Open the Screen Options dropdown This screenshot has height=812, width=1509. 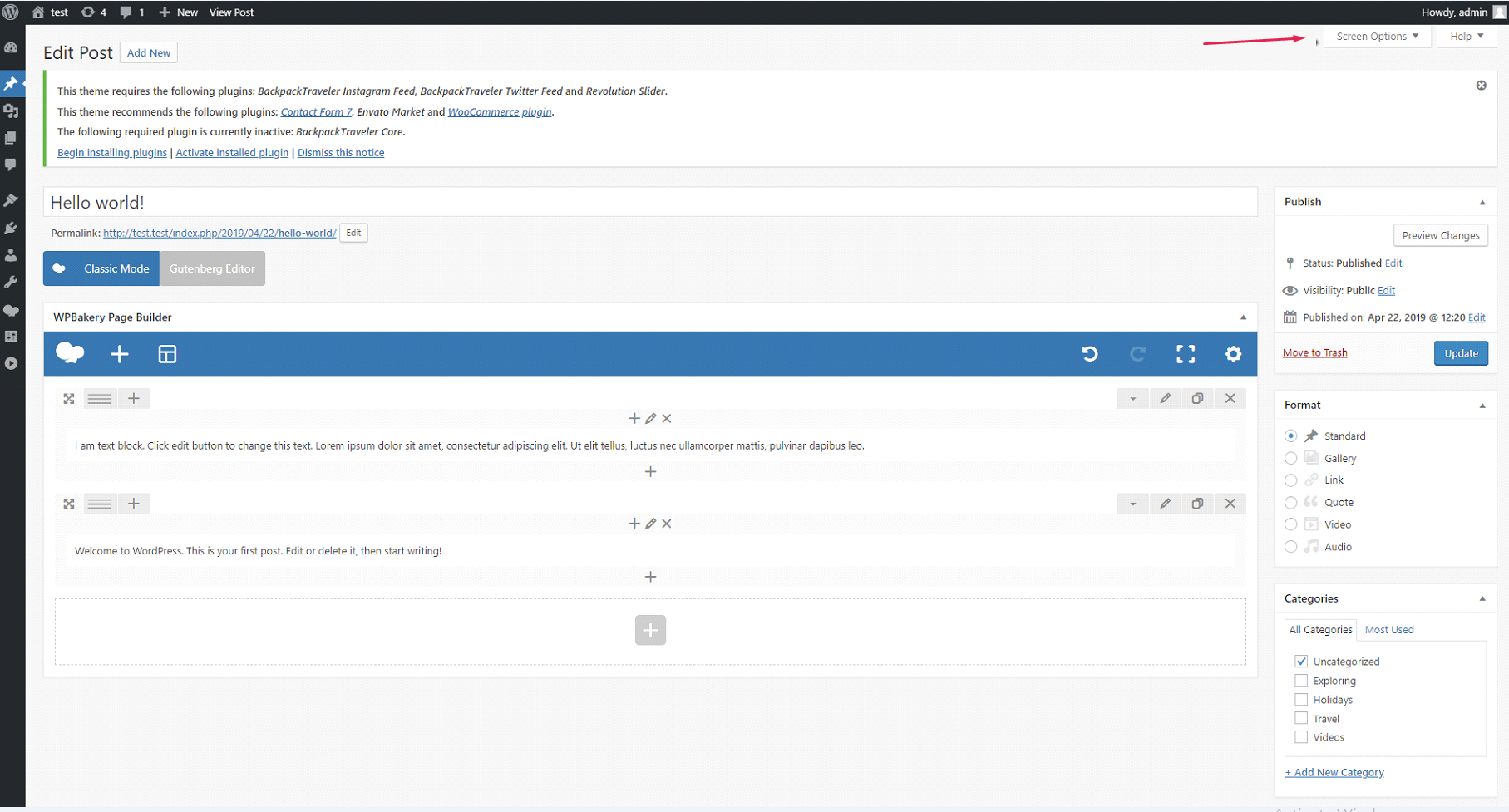click(1376, 37)
